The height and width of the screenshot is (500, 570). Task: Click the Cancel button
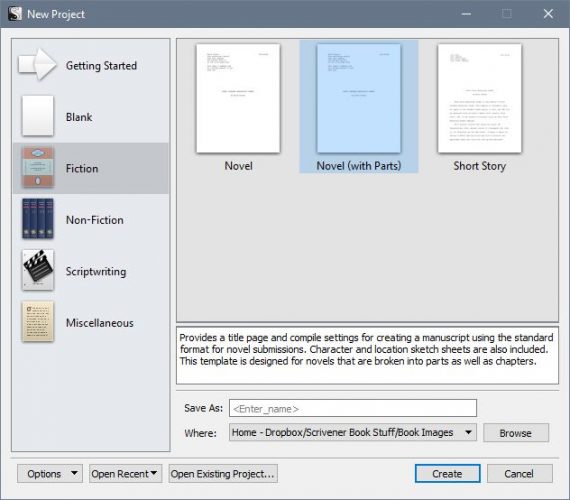pos(519,473)
